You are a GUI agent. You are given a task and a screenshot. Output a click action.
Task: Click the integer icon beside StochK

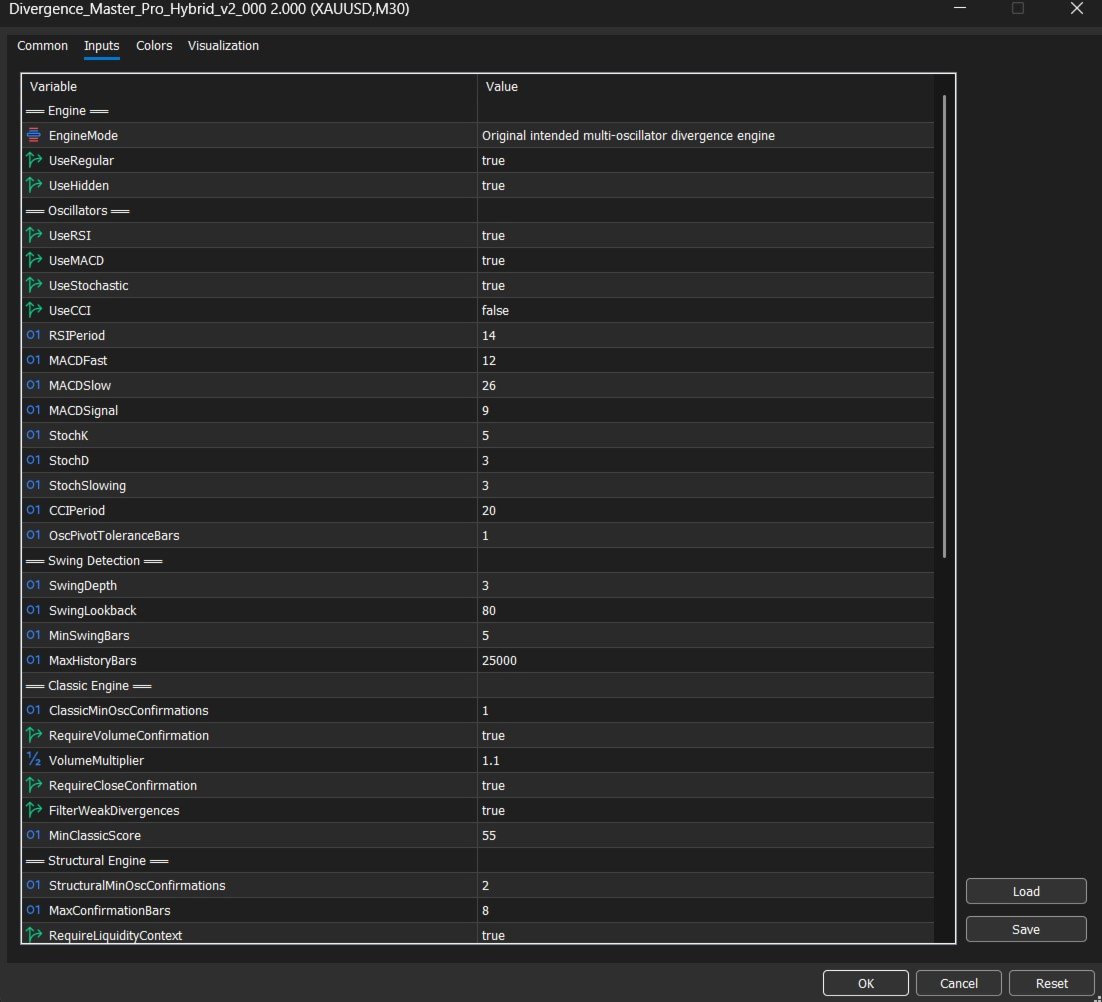(x=33, y=435)
